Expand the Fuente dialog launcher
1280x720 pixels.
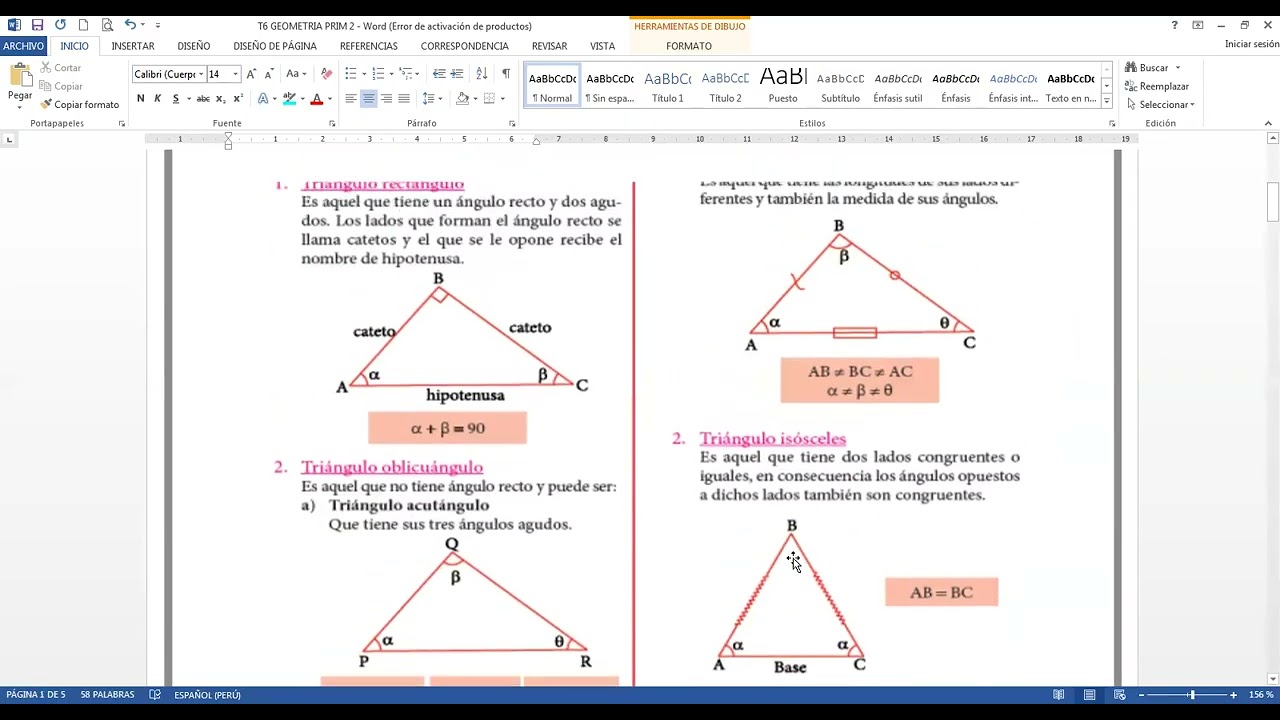332,124
